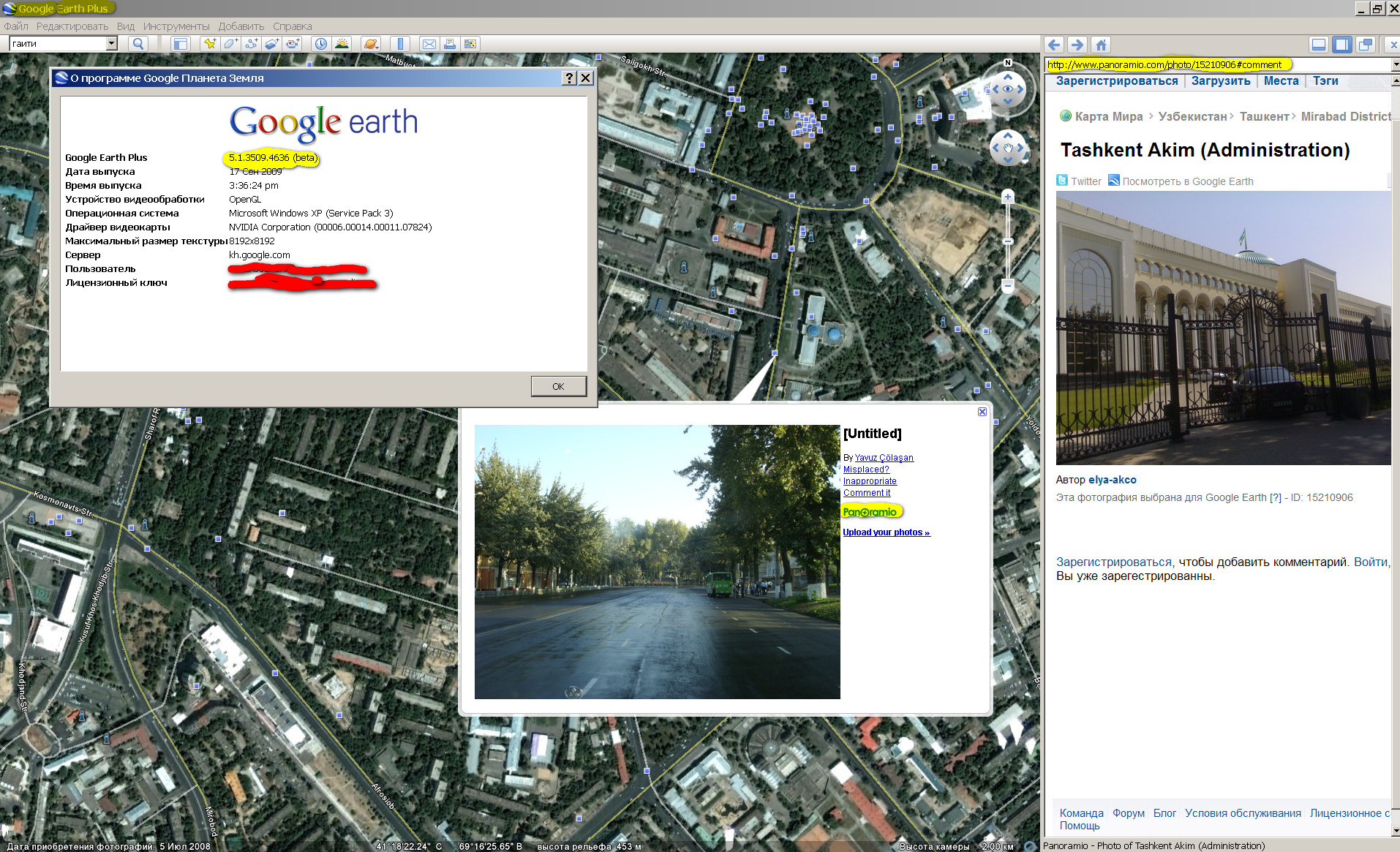
Task: Email the view using the envelope icon
Action: [x=429, y=44]
